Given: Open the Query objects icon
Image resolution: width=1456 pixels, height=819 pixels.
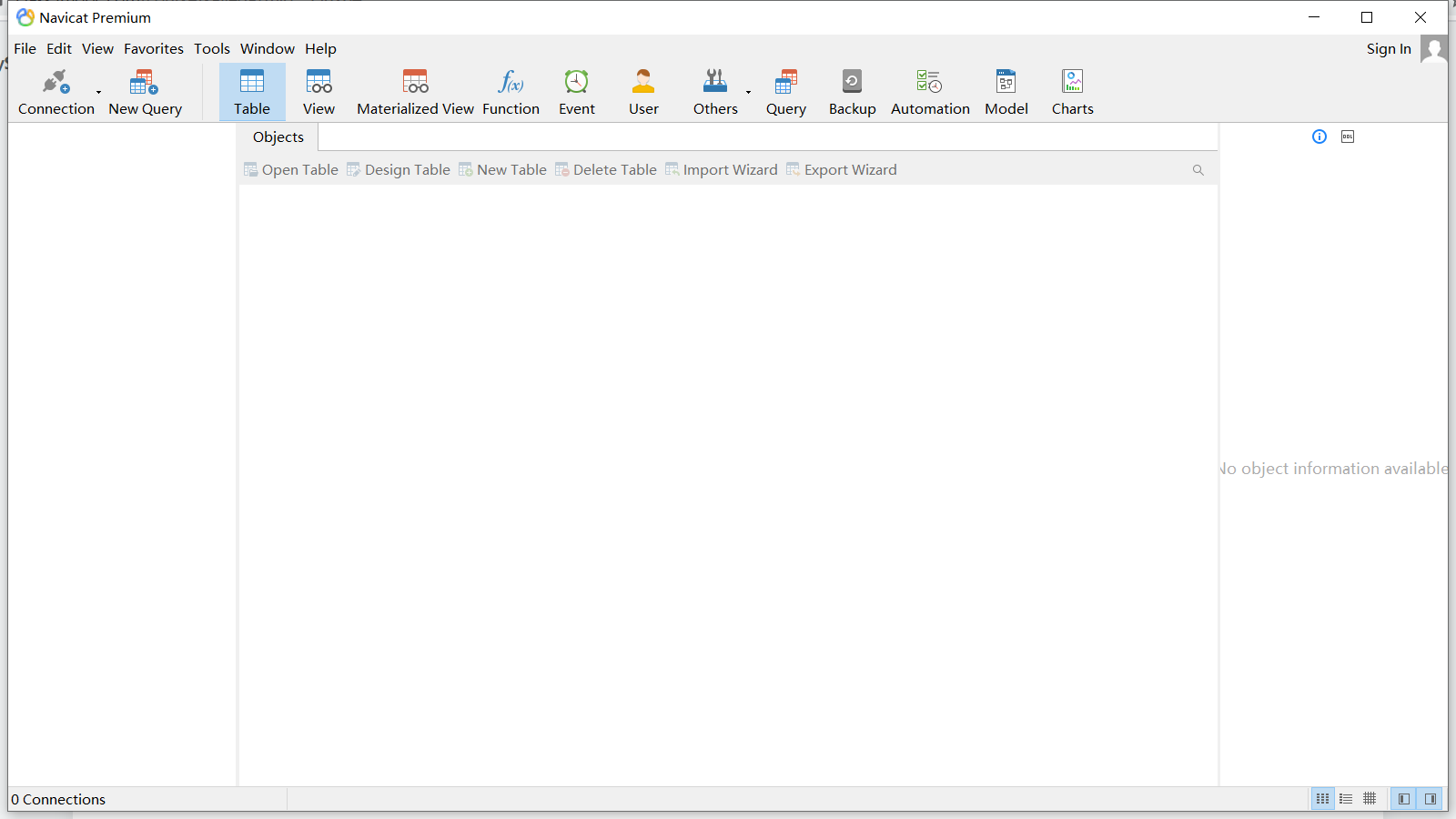Looking at the screenshot, I should click(x=786, y=92).
